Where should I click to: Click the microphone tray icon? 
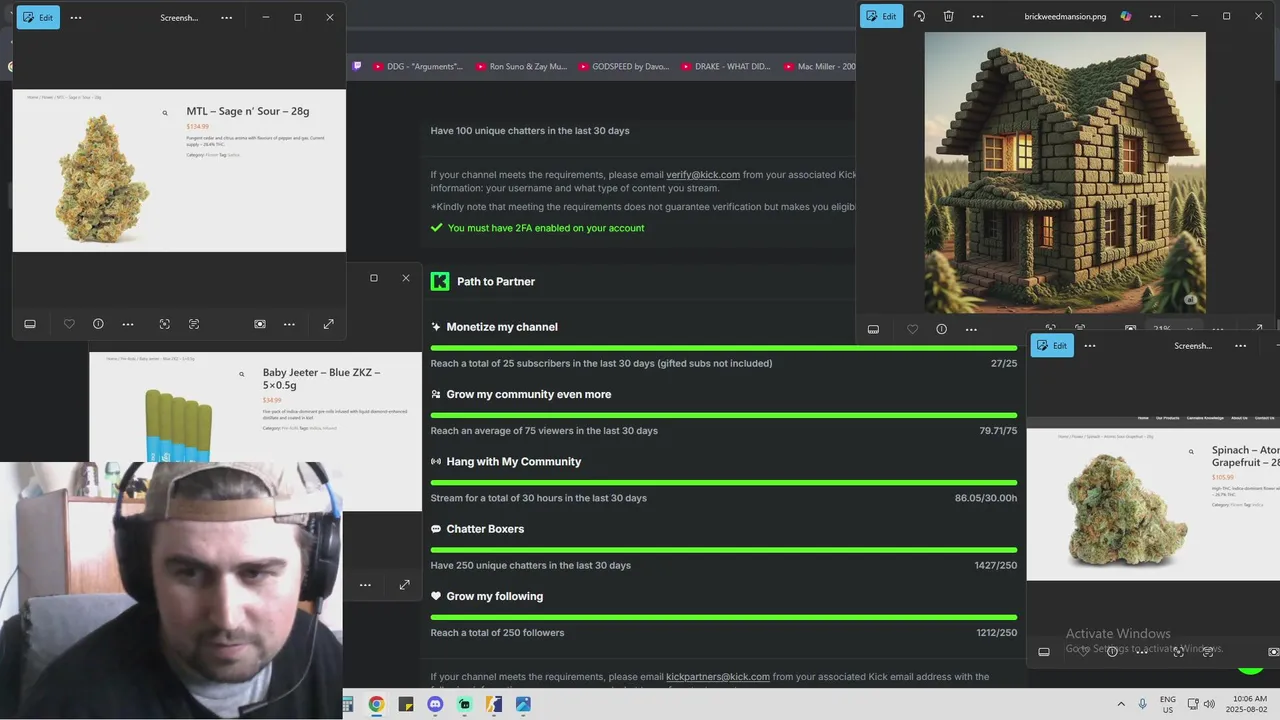pyautogui.click(x=1142, y=704)
